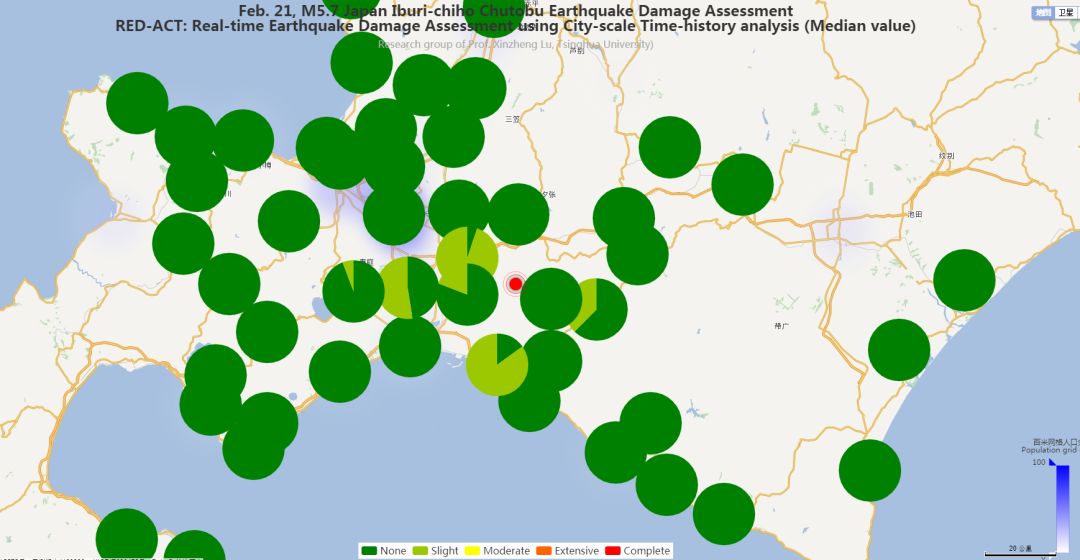
Task: Click the research group subtitle text
Action: 515,44
